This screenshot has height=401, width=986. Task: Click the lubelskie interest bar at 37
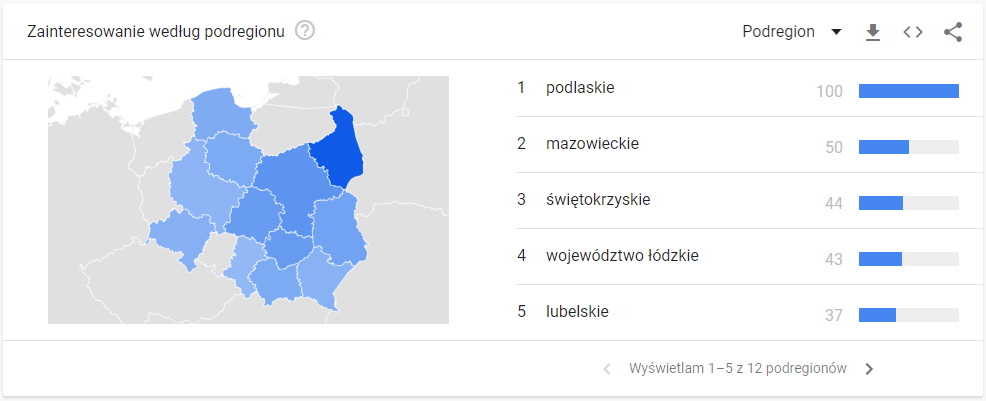(878, 315)
